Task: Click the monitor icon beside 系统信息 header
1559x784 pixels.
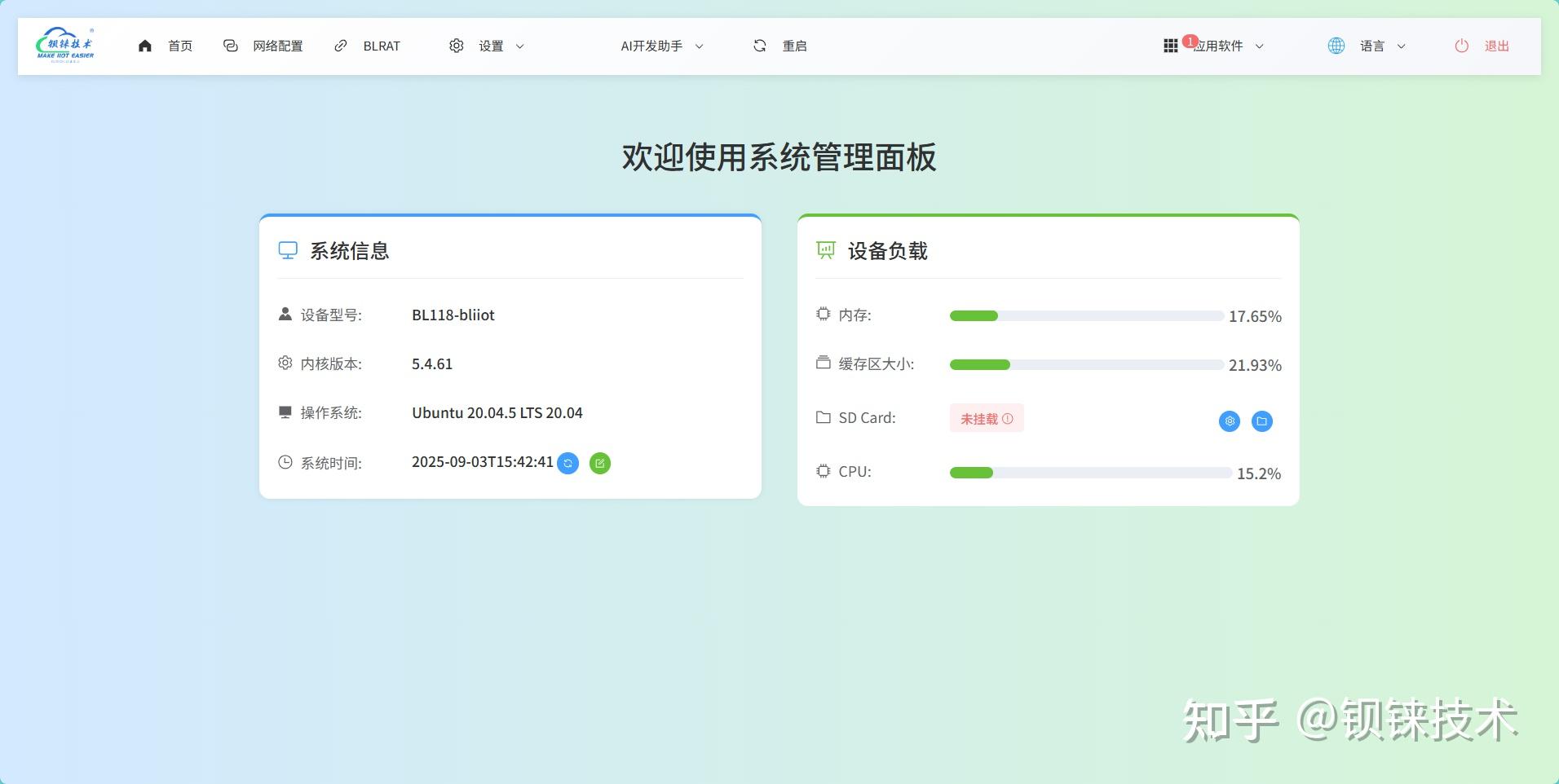Action: [x=287, y=250]
